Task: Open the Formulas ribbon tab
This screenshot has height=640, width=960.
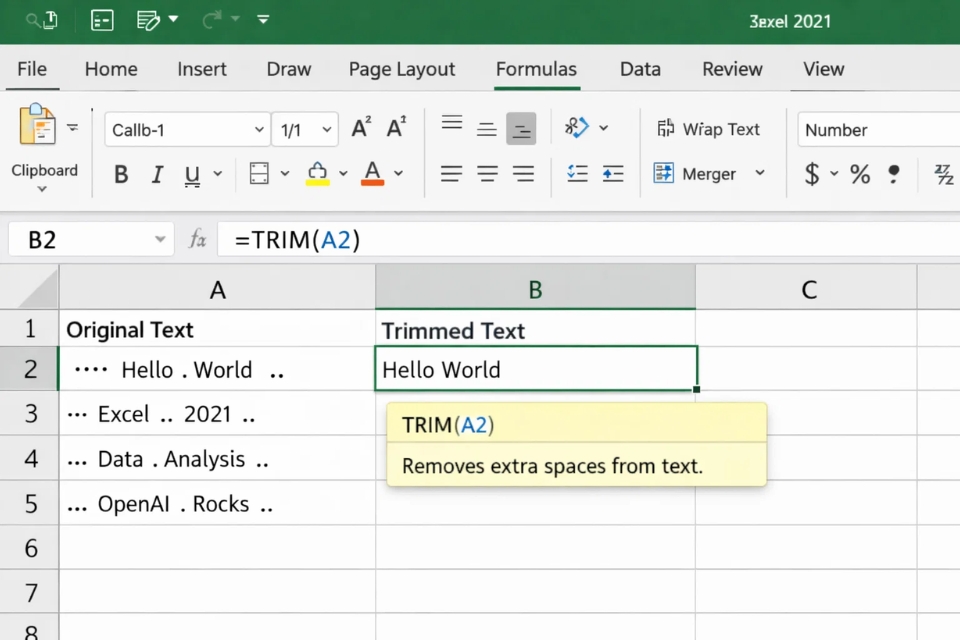Action: [536, 69]
